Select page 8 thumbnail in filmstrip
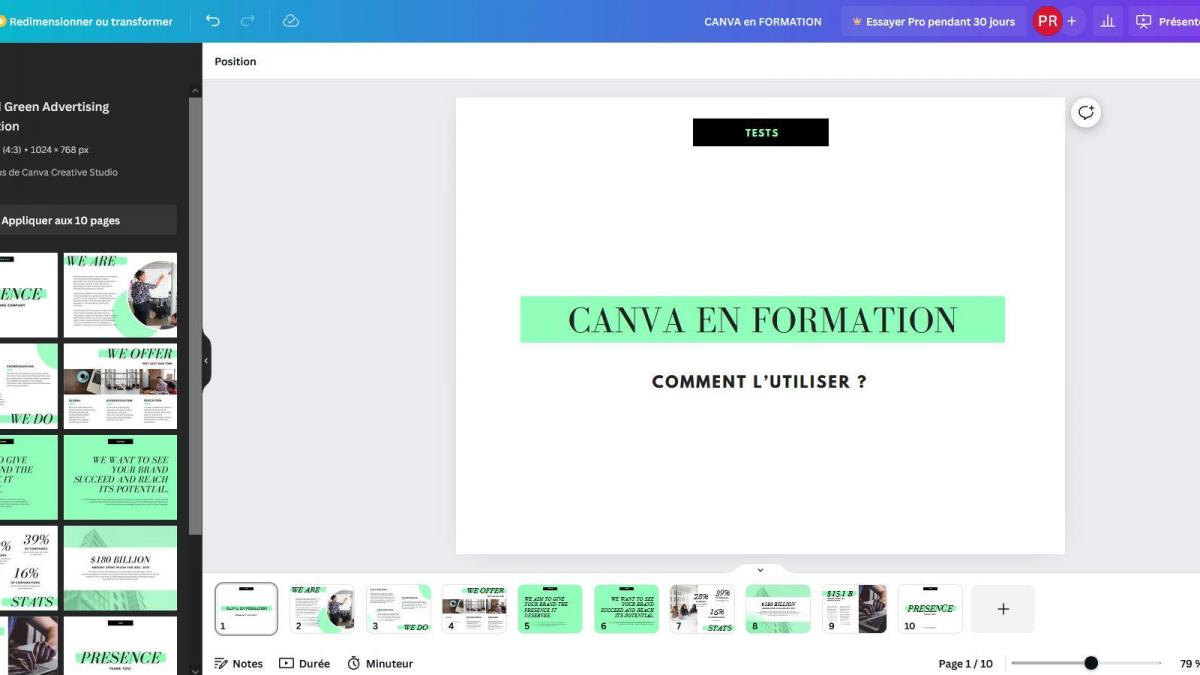Screen dimensions: 1200x675 (778, 609)
